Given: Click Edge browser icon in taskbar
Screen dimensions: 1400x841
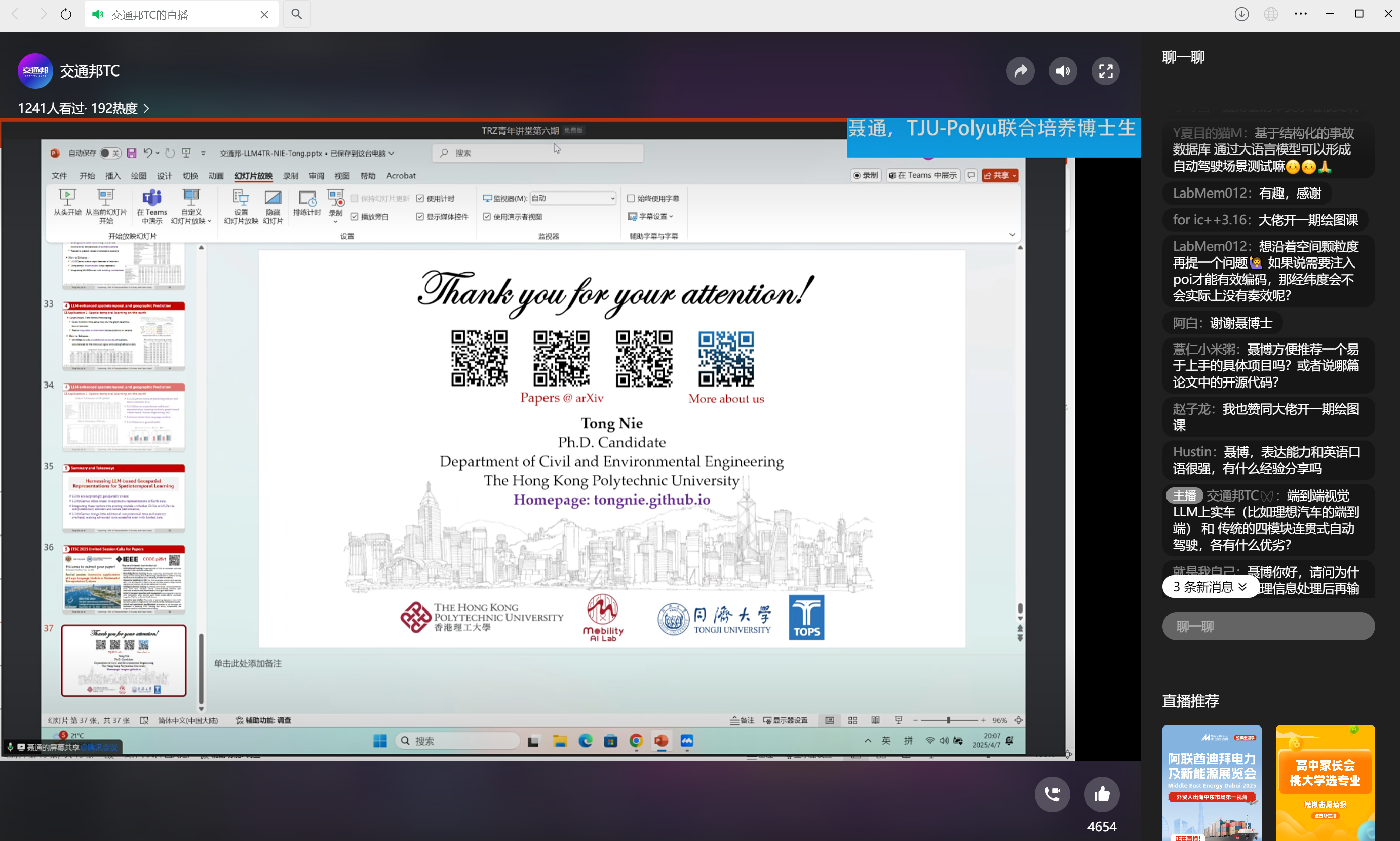Looking at the screenshot, I should tap(585, 741).
